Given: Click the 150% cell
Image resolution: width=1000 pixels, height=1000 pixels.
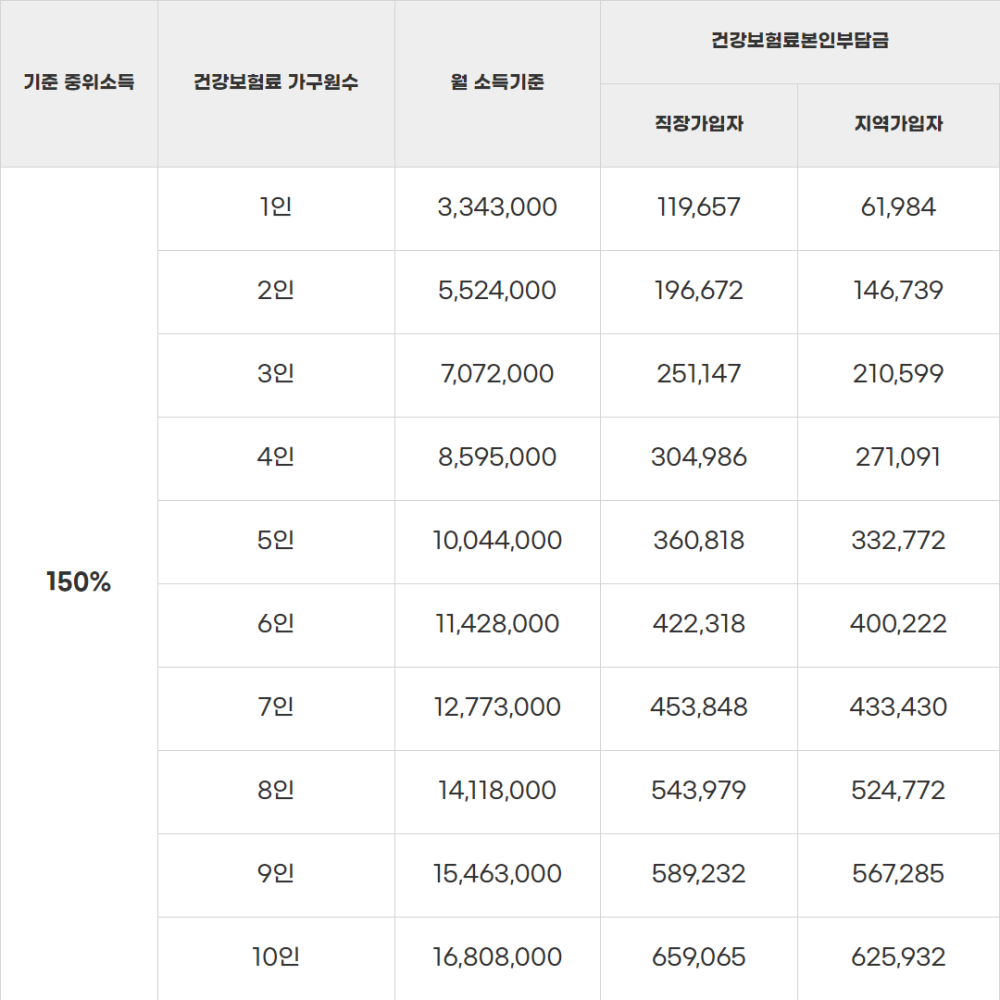Looking at the screenshot, I should (x=78, y=583).
